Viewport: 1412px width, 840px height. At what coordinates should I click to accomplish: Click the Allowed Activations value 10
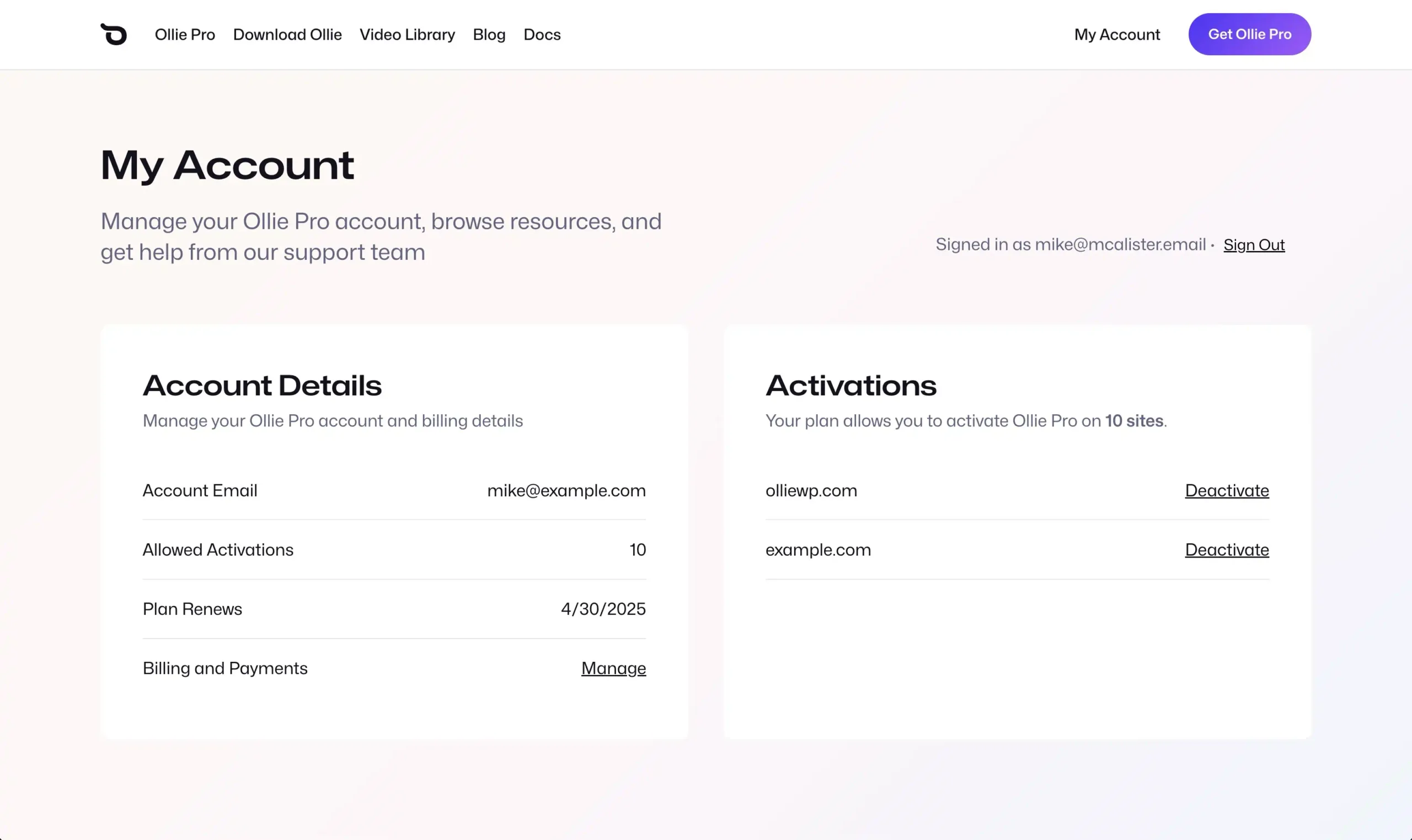click(638, 550)
